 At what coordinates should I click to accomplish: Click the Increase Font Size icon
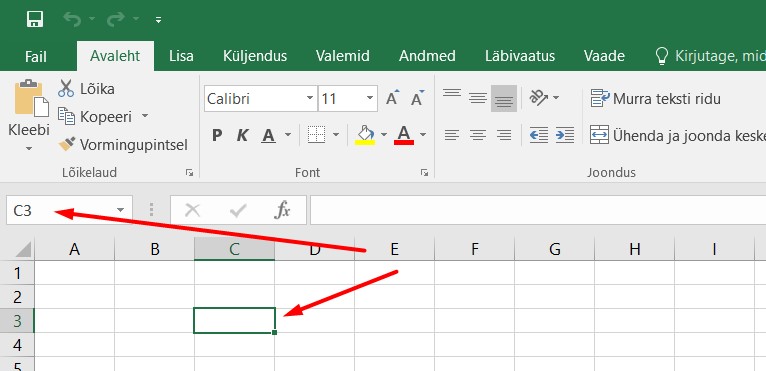tap(392, 98)
